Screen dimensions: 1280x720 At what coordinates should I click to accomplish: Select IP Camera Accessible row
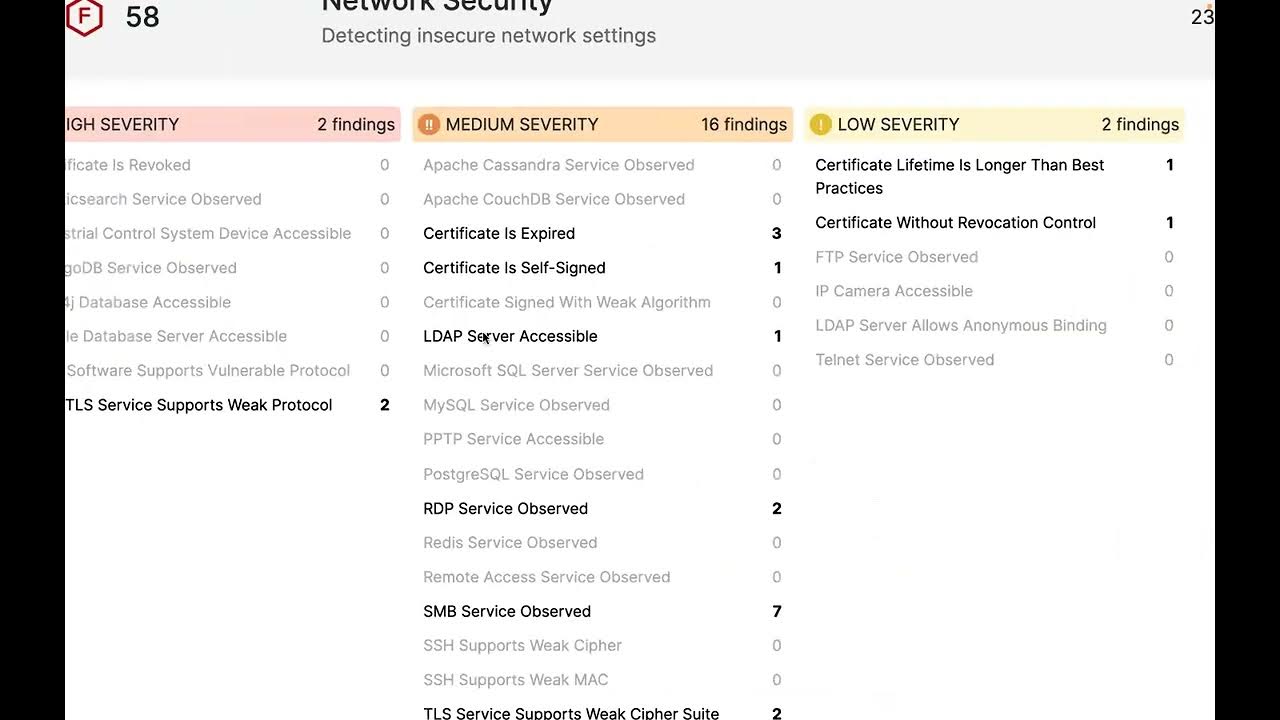[994, 291]
